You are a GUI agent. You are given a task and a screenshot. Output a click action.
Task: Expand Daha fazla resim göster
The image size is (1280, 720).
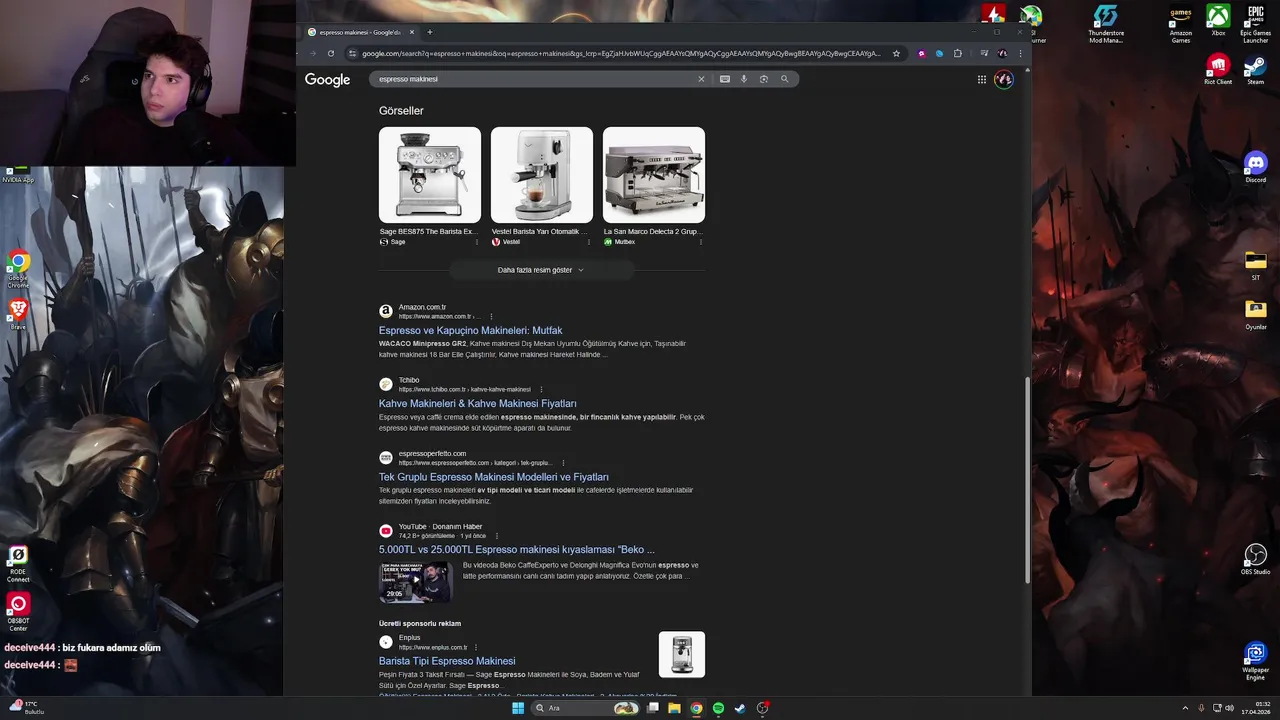coord(541,270)
